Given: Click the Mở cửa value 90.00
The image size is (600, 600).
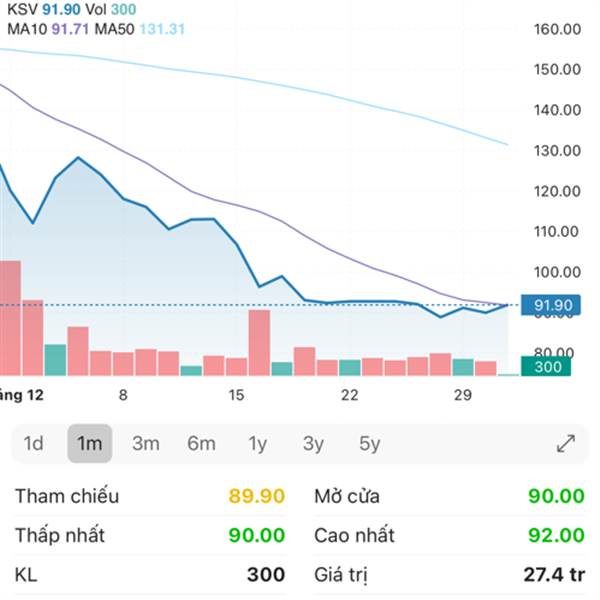Looking at the screenshot, I should coord(558,496).
